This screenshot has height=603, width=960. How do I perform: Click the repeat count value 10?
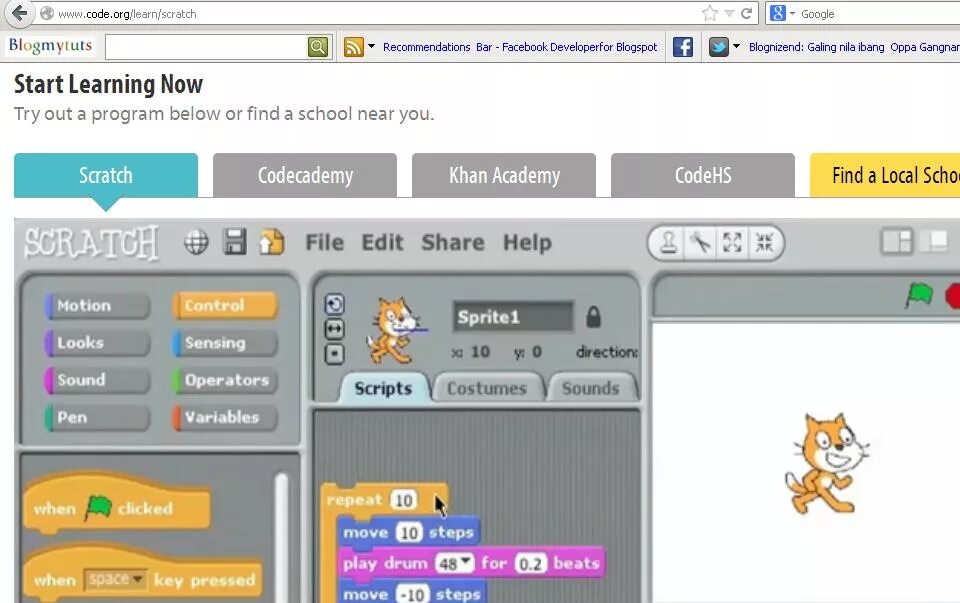403,500
